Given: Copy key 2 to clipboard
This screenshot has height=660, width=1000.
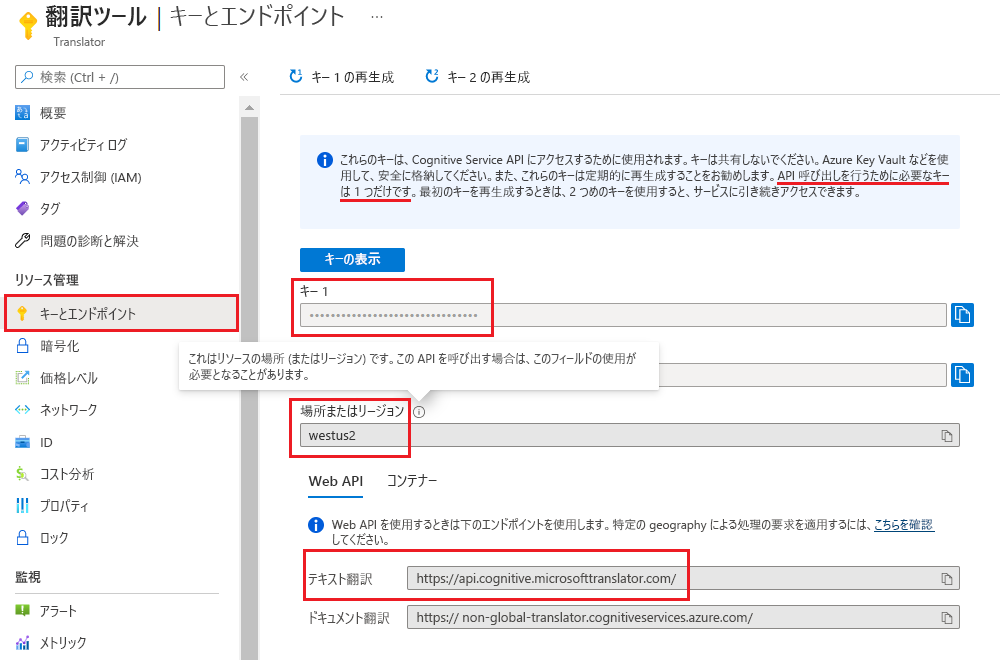Looking at the screenshot, I should (x=962, y=375).
